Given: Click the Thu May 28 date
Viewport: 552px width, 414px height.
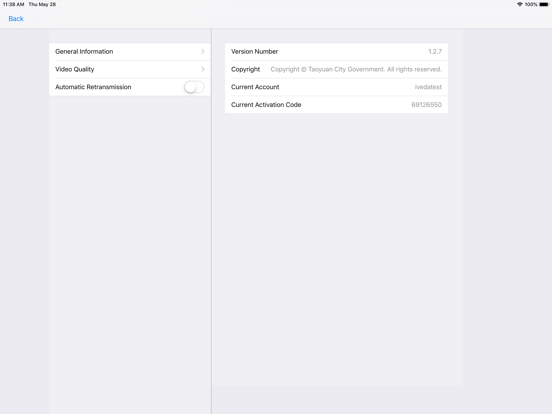Looking at the screenshot, I should [x=42, y=4].
